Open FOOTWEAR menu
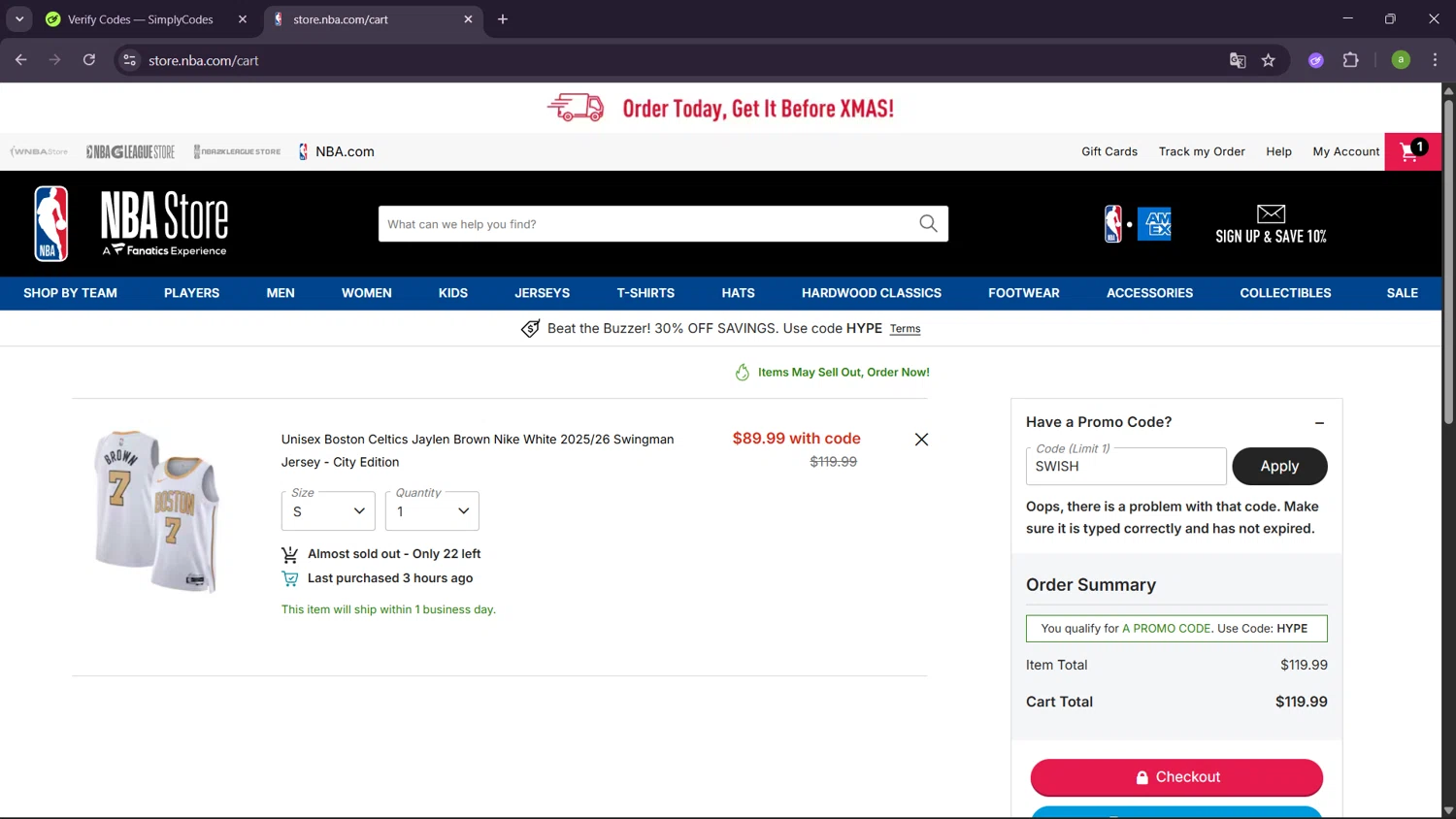Image resolution: width=1456 pixels, height=819 pixels. 1024,293
